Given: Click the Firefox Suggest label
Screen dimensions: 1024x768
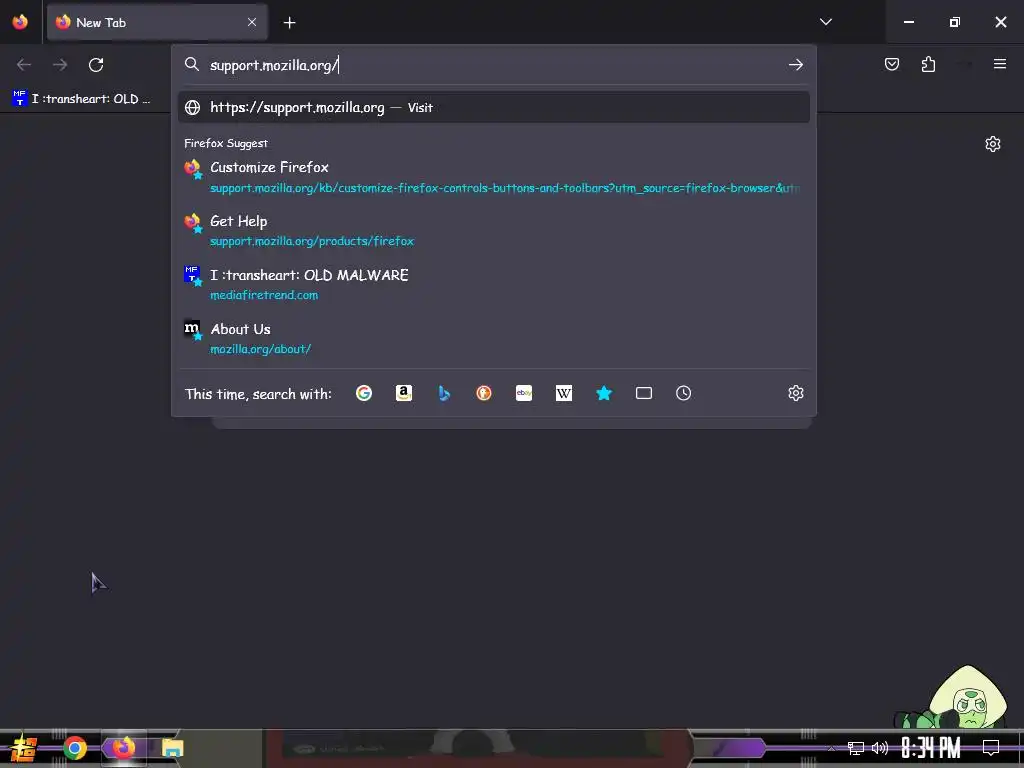Looking at the screenshot, I should click(x=226, y=143).
